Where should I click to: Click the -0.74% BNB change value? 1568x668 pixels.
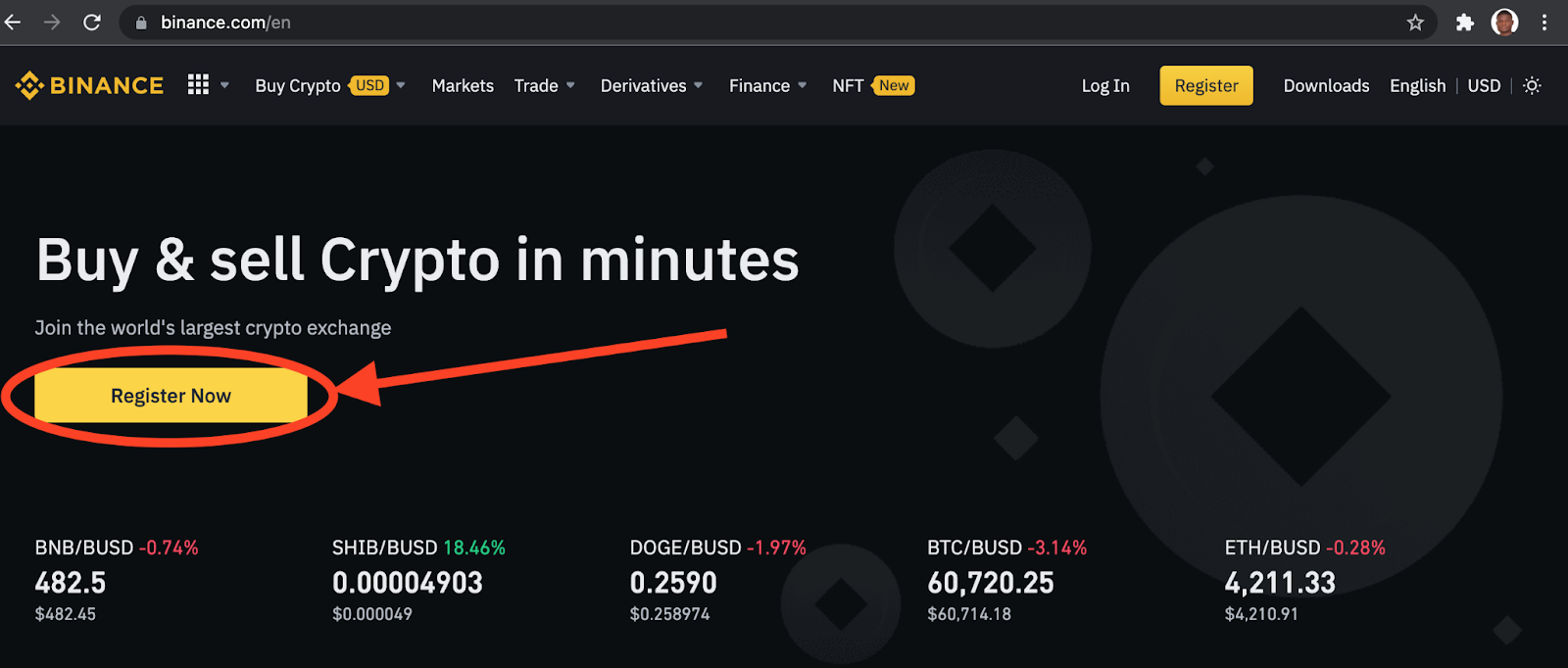(x=169, y=548)
